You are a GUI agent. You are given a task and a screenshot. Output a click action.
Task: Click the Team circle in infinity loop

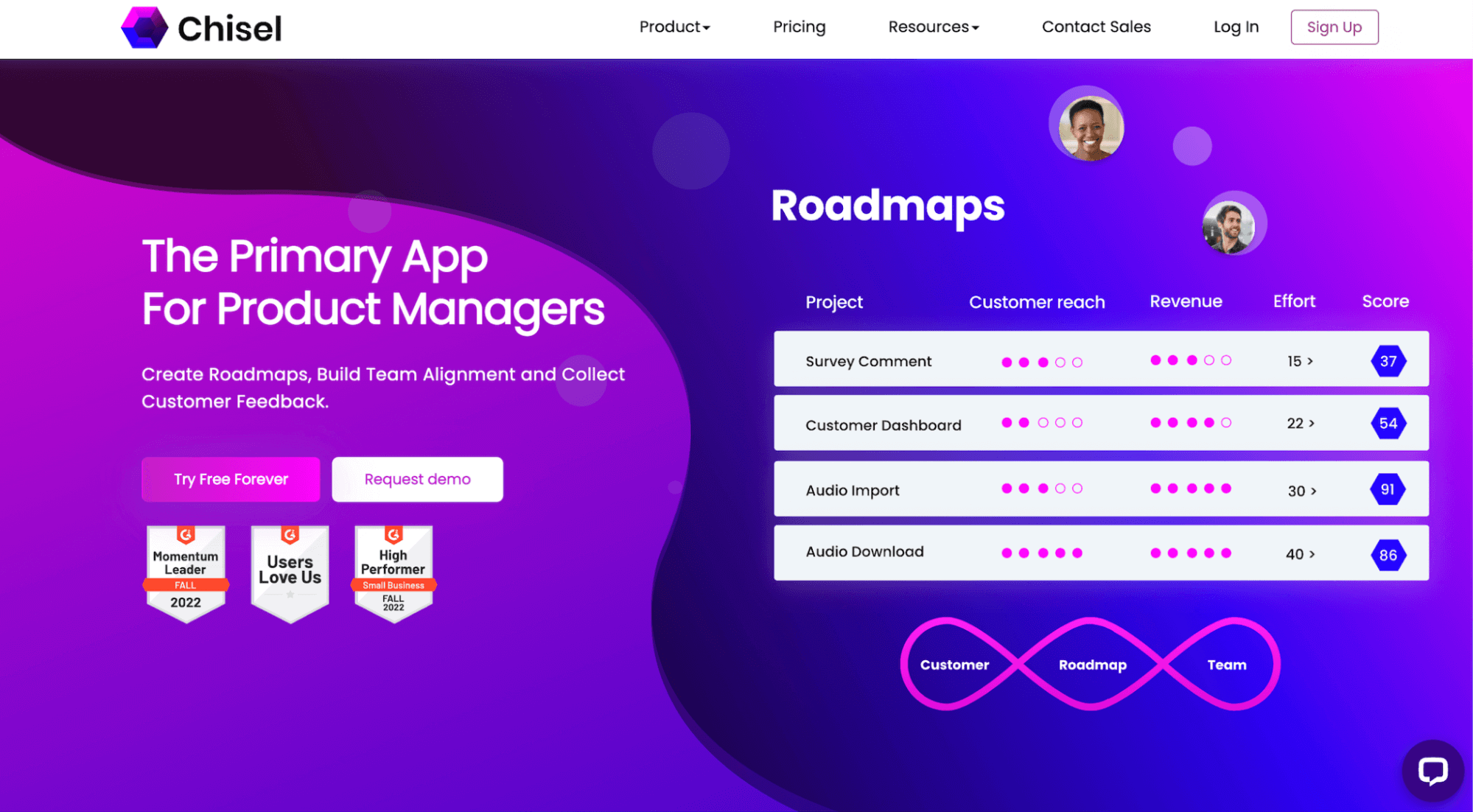1224,664
